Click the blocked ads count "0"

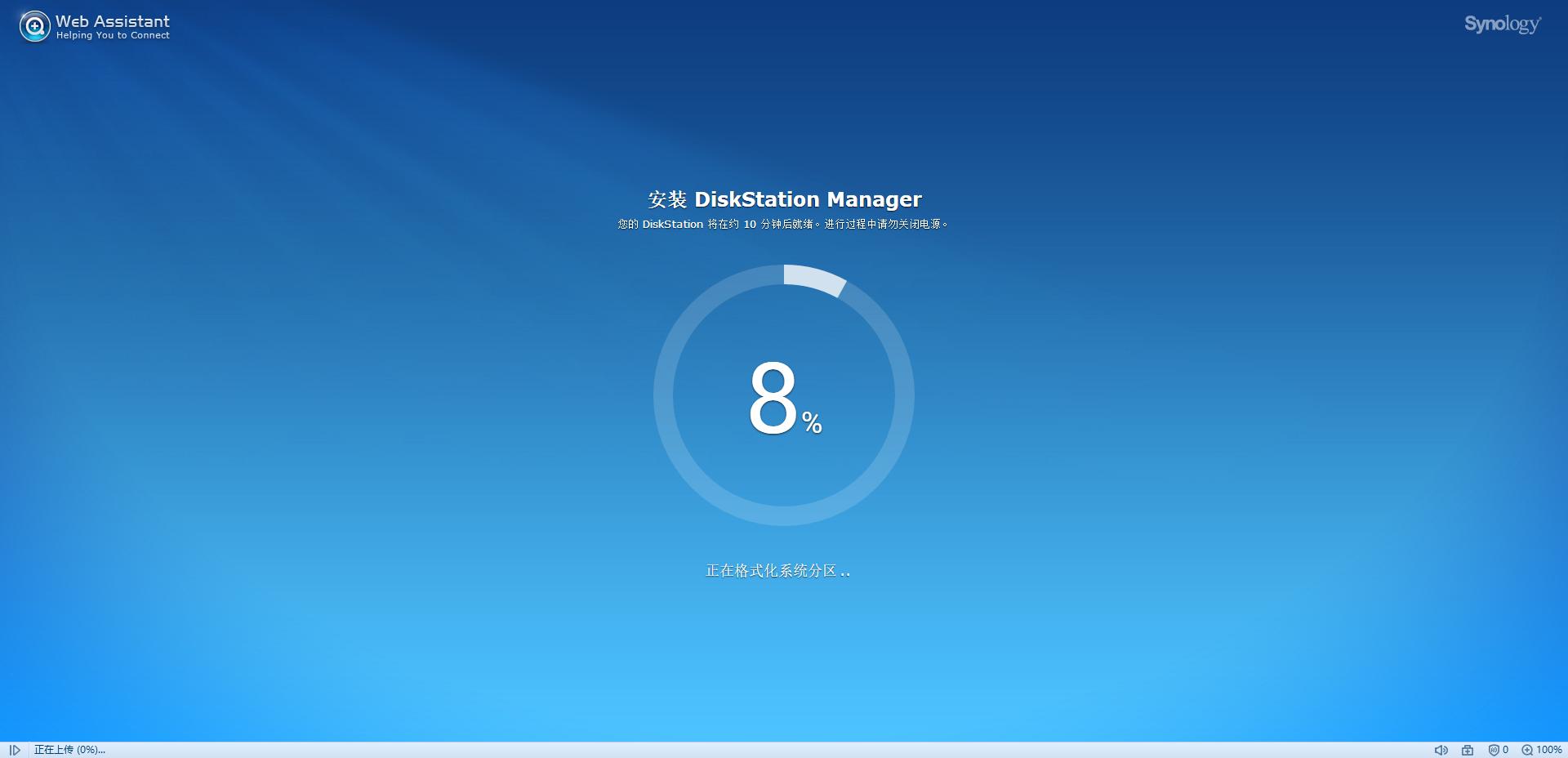pyautogui.click(x=1505, y=750)
